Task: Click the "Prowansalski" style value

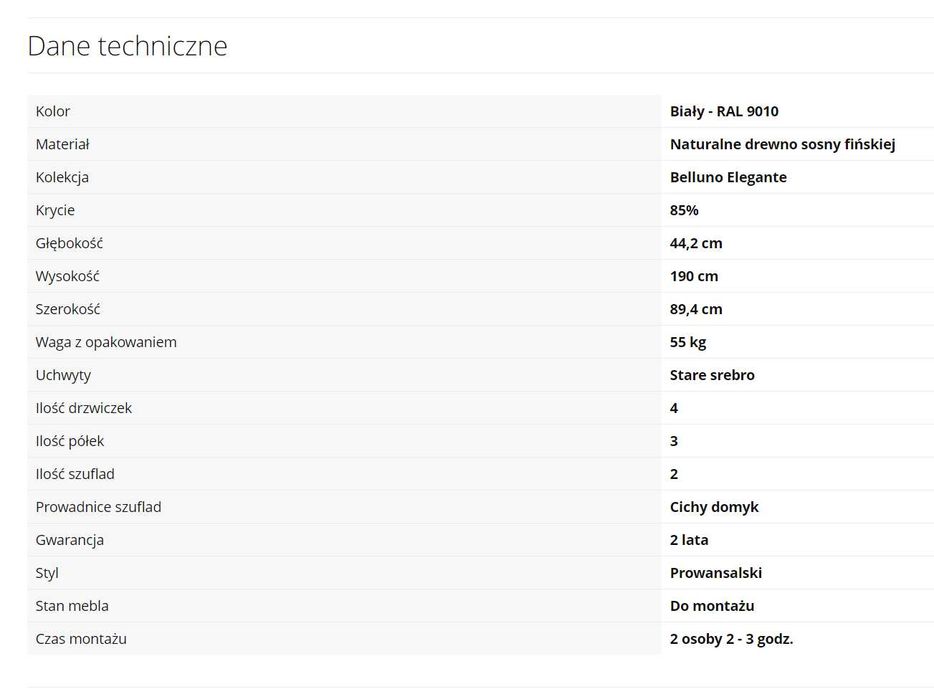Action: [716, 573]
